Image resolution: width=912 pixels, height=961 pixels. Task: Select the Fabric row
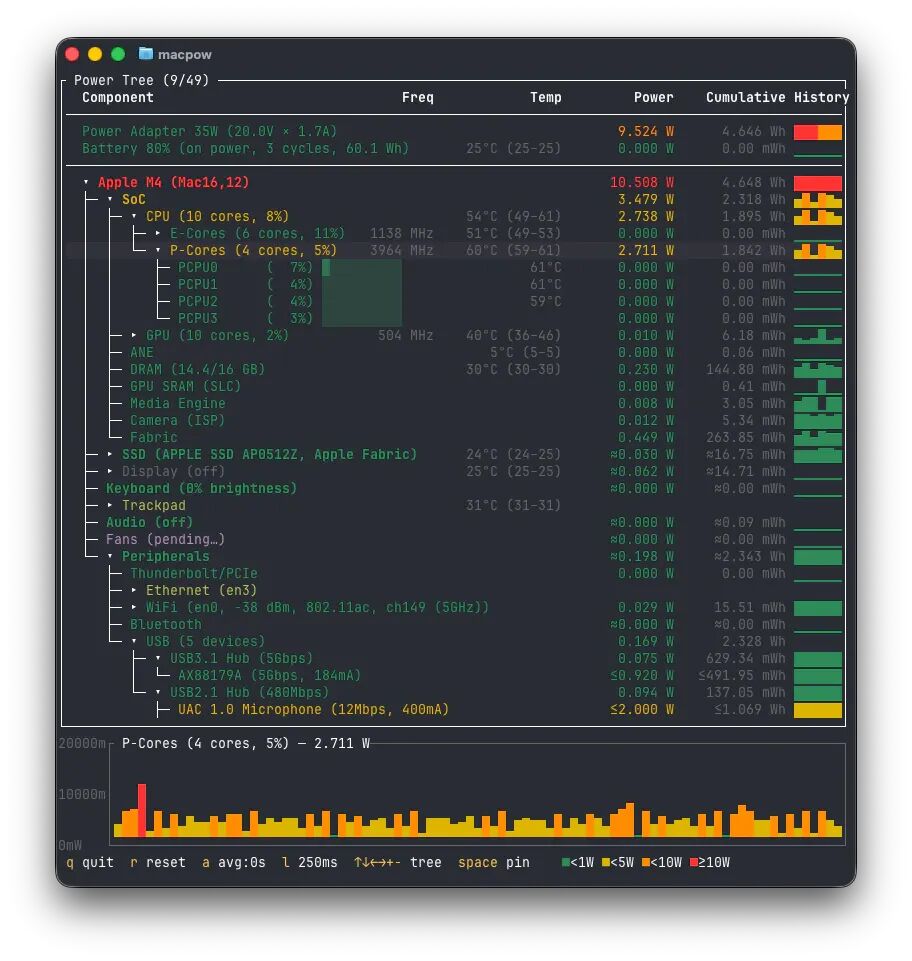(454, 438)
